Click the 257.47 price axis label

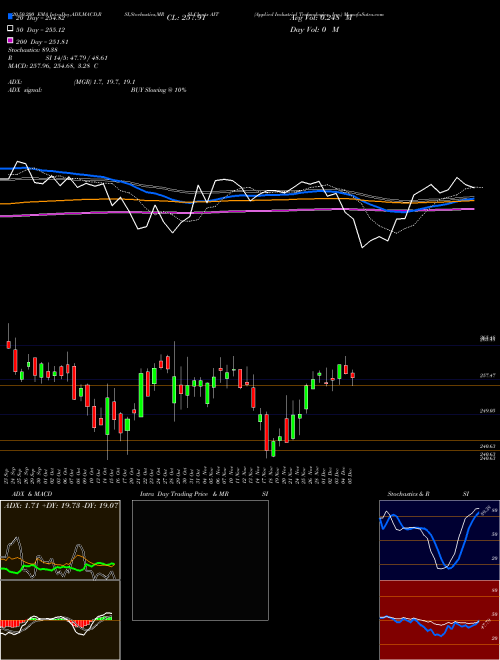(487, 375)
